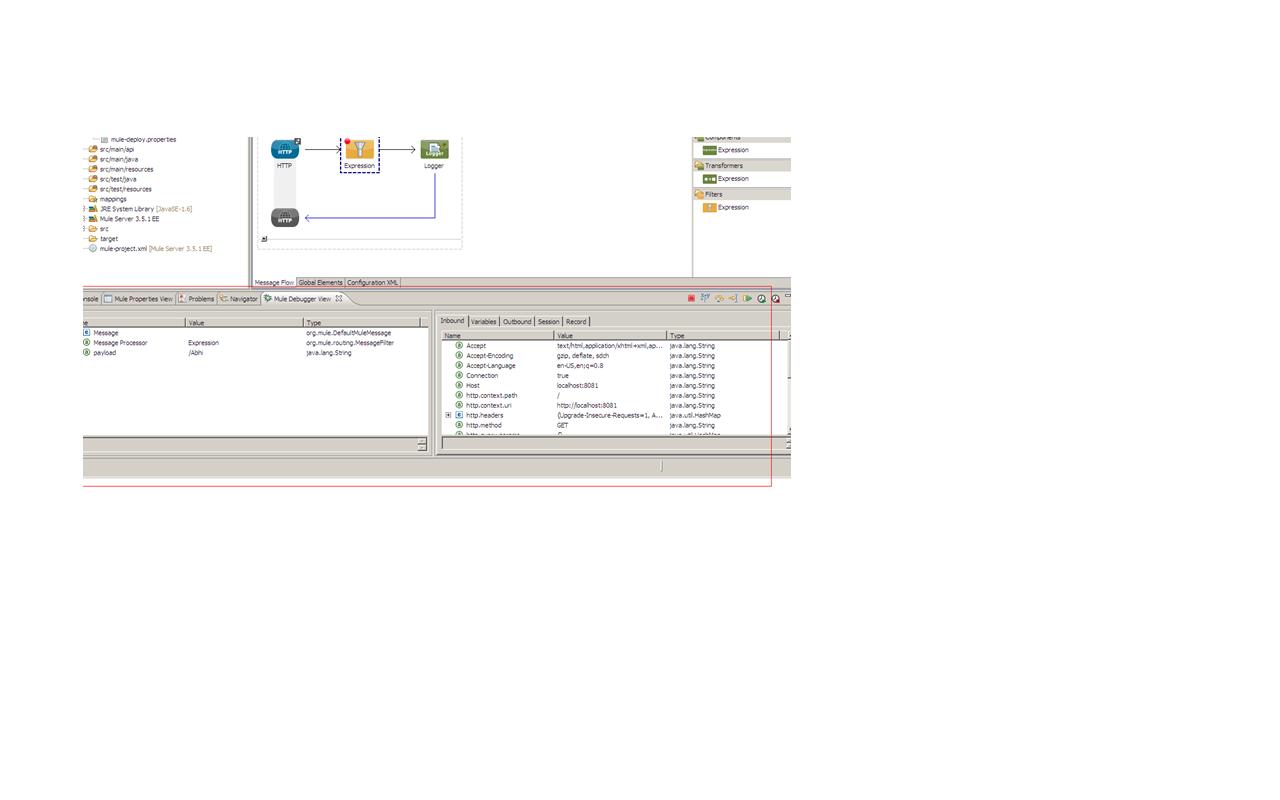The width and height of the screenshot is (1280, 800).
Task: Click the red Stop debugger icon
Action: pos(691,298)
